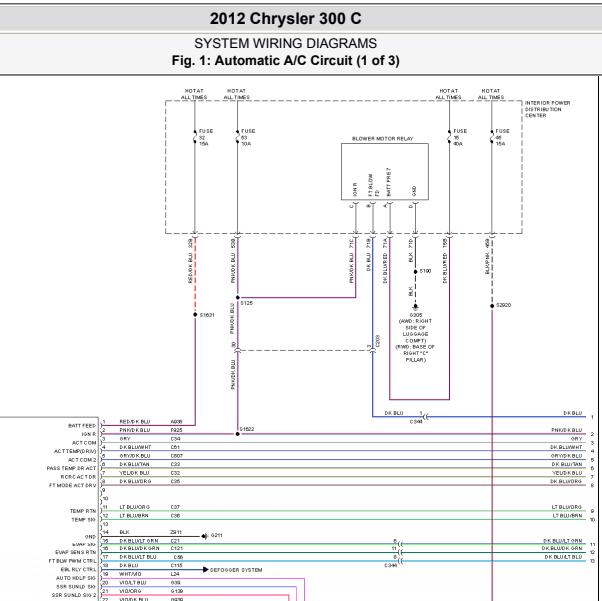Click the S190 splice label
This screenshot has width=602, height=601.
[x=425, y=271]
